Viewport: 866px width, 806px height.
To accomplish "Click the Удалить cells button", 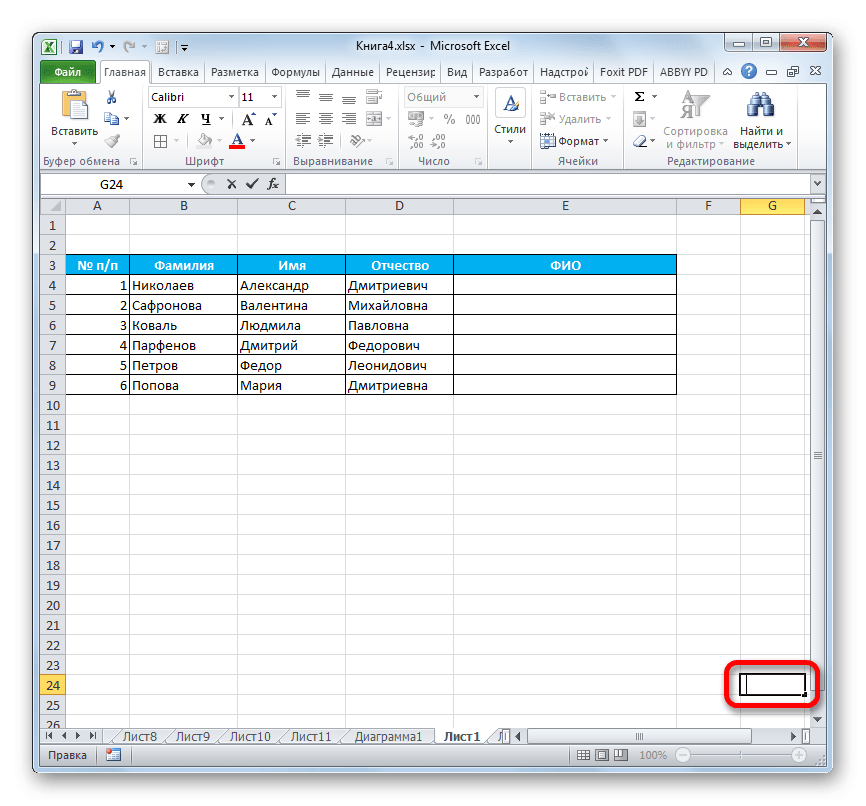I will (575, 119).
